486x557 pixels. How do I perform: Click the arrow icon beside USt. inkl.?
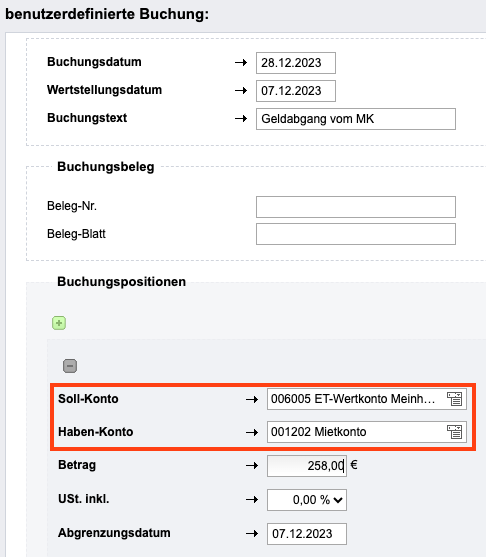tap(252, 499)
